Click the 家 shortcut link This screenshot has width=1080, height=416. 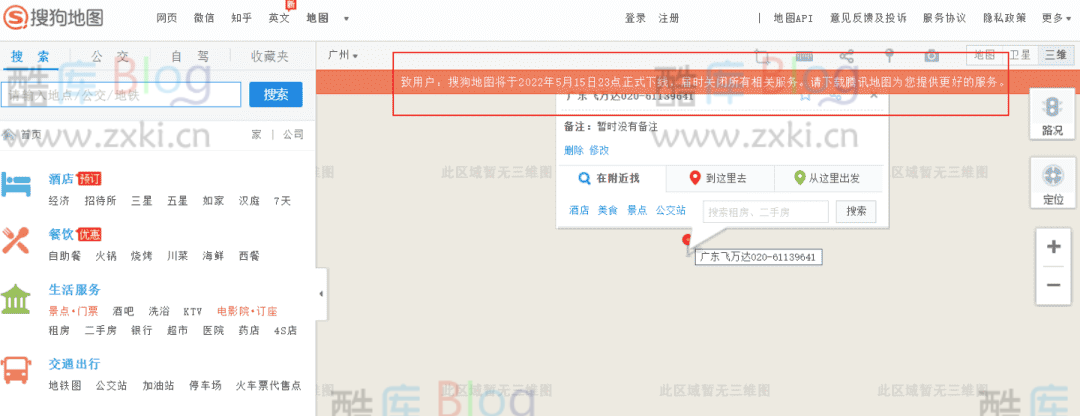(x=256, y=134)
